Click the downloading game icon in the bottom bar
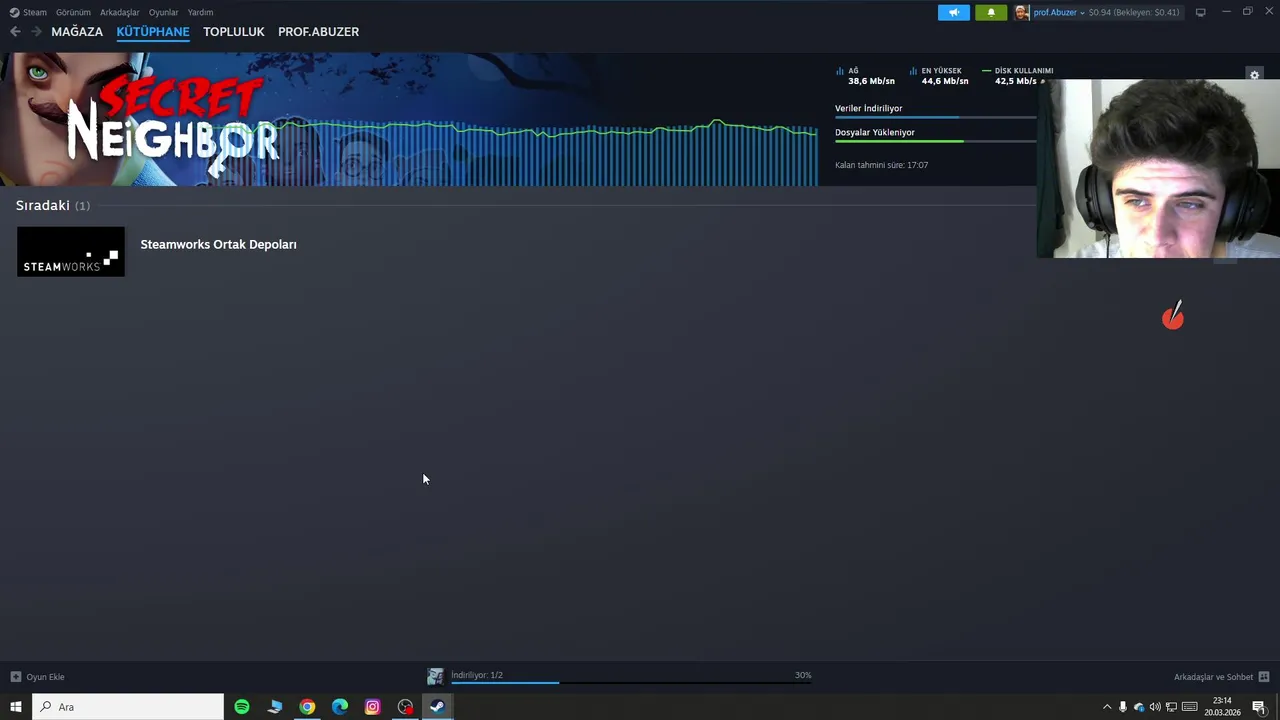 point(435,677)
